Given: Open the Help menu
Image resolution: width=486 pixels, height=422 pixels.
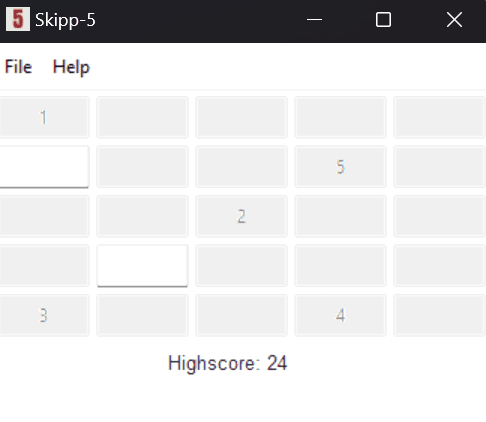Looking at the screenshot, I should [71, 67].
